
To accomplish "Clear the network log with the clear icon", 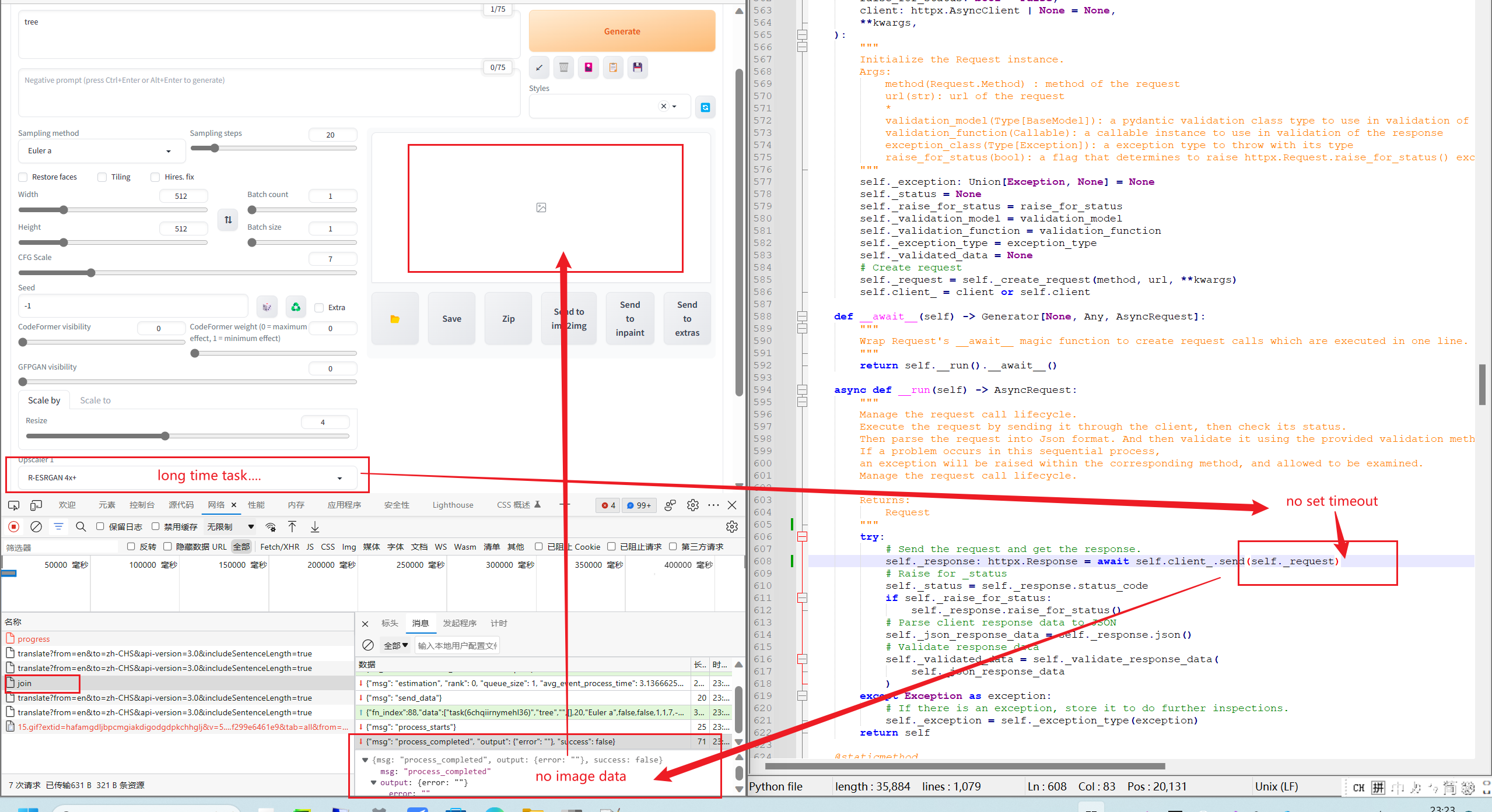I will point(36,526).
